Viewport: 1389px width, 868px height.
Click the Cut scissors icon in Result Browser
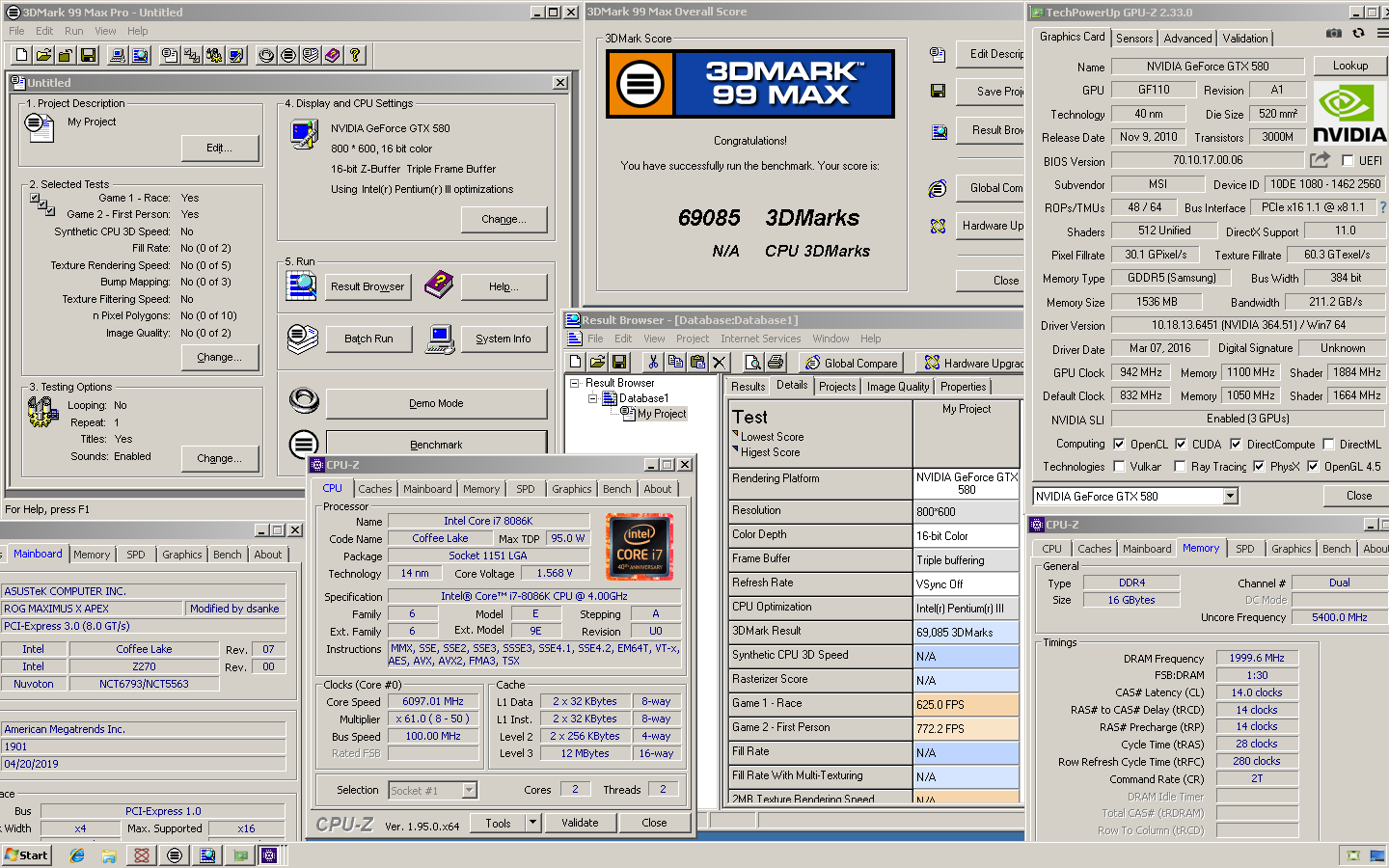[653, 363]
